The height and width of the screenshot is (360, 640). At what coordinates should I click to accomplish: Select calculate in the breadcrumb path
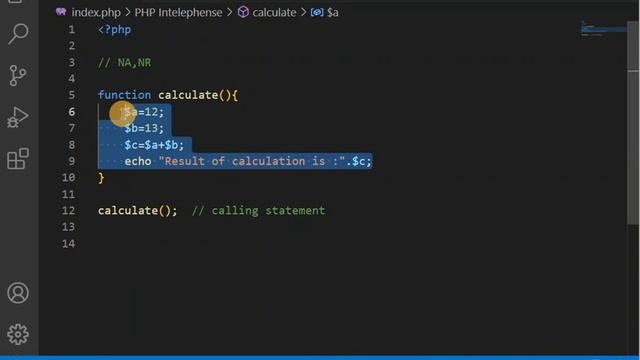pos(274,13)
